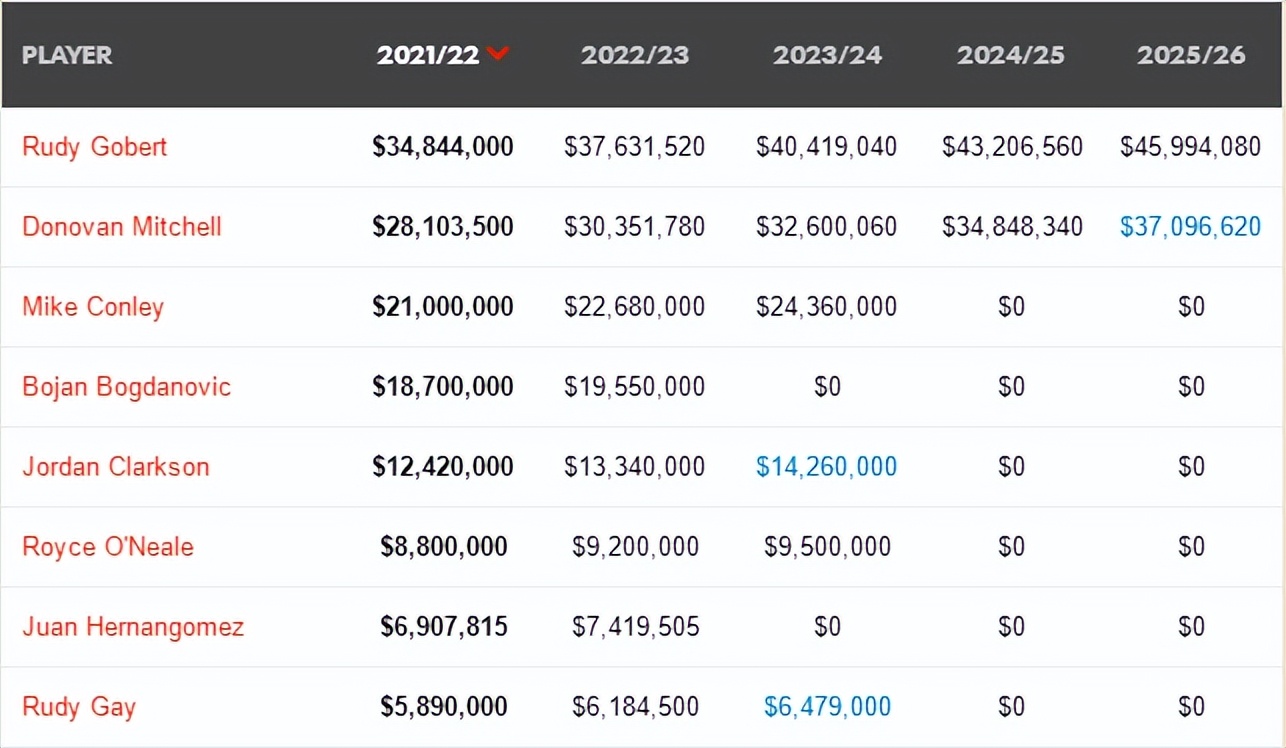This screenshot has height=748, width=1286.
Task: Open Bojan Bogdanovic player link
Action: click(127, 387)
